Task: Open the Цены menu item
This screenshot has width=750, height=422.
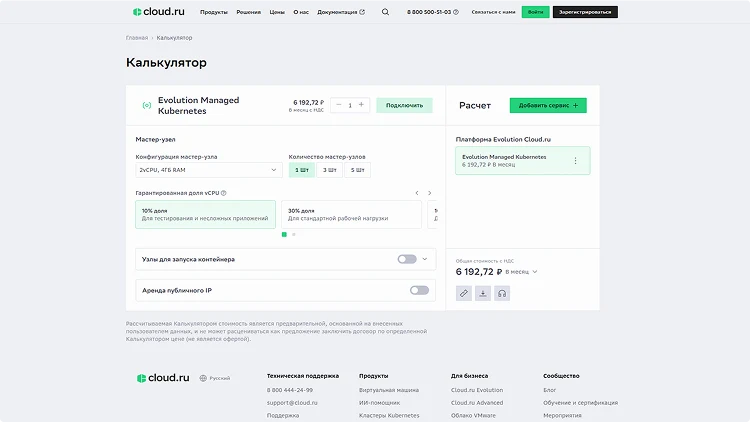Action: [277, 12]
